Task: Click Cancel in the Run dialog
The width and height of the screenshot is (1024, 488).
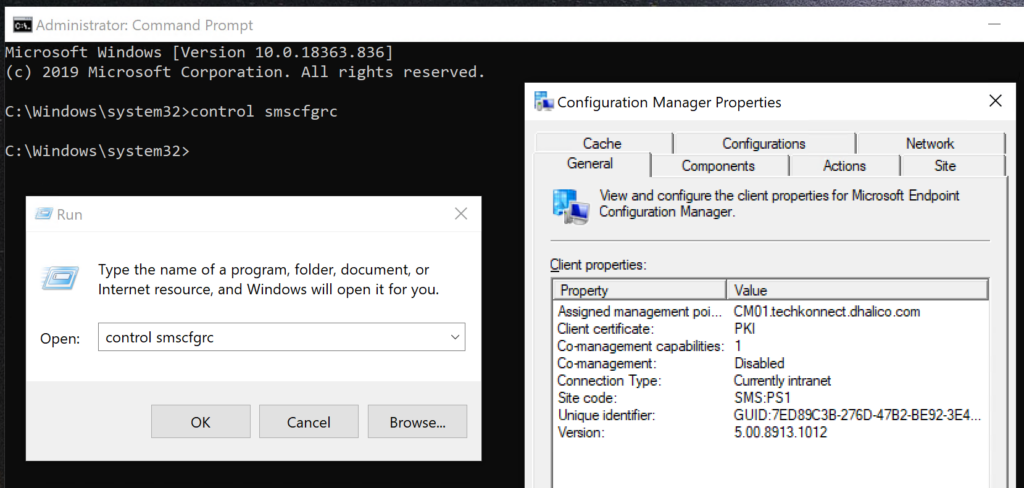Action: pos(309,422)
